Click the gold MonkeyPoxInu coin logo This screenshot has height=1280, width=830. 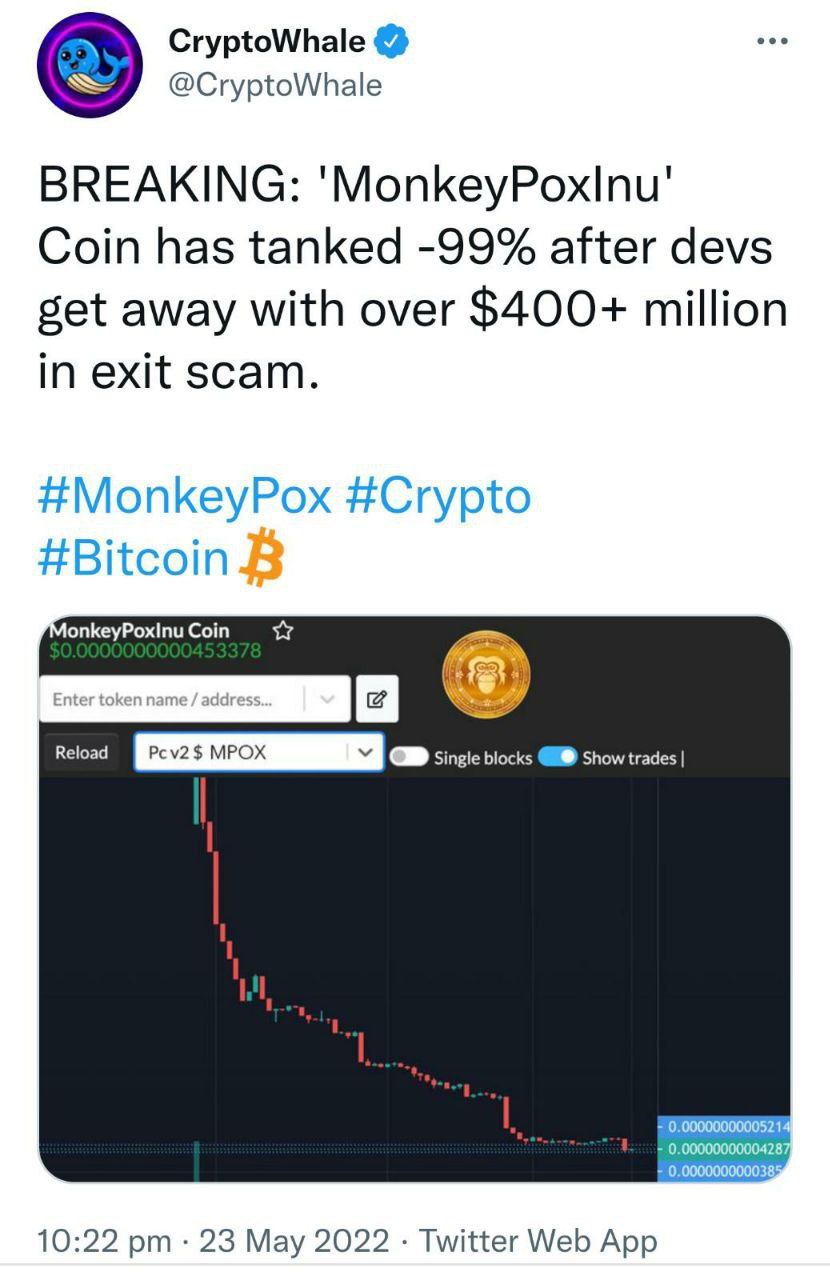tap(486, 675)
